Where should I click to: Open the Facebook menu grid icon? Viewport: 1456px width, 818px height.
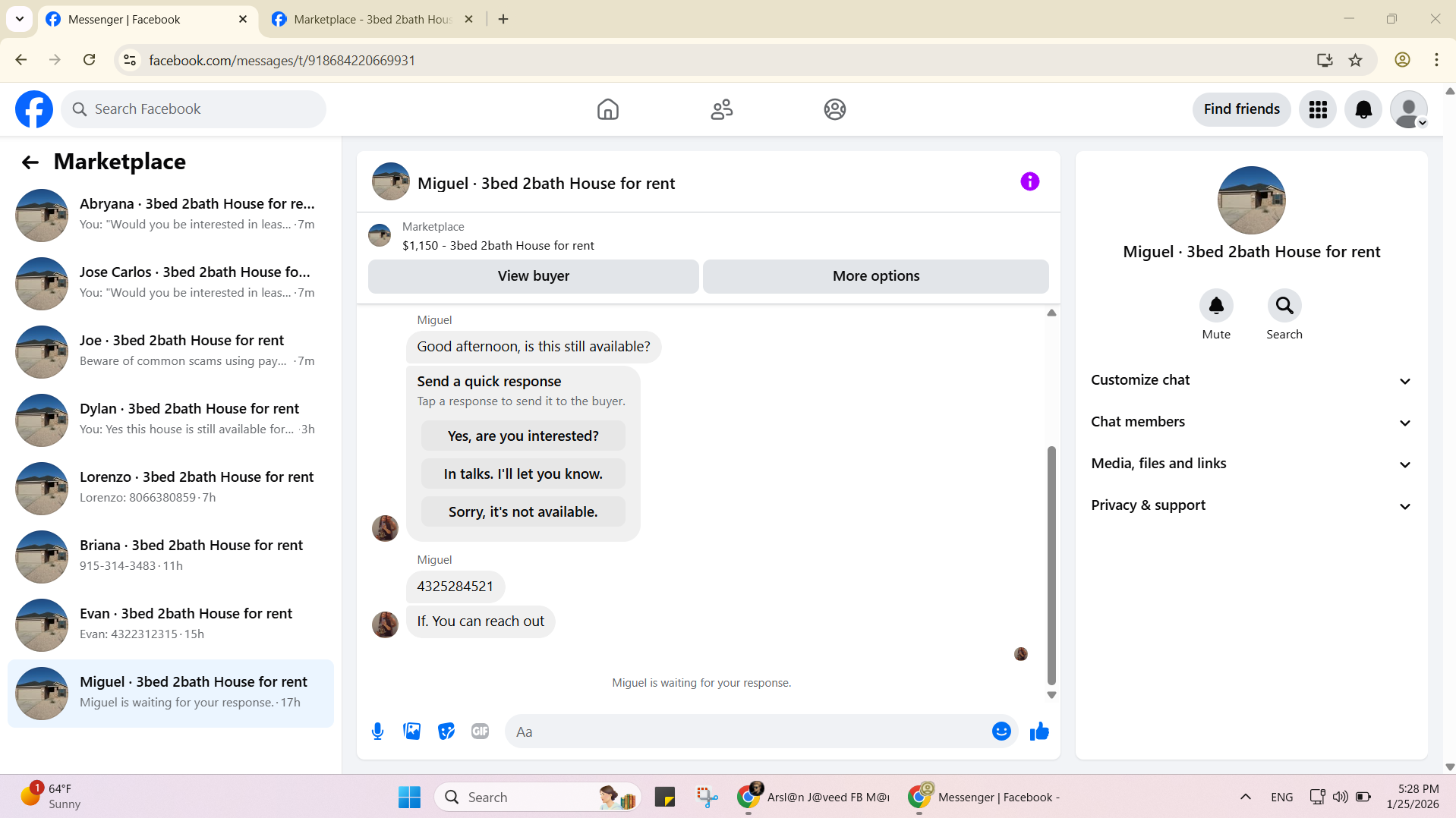coord(1318,109)
